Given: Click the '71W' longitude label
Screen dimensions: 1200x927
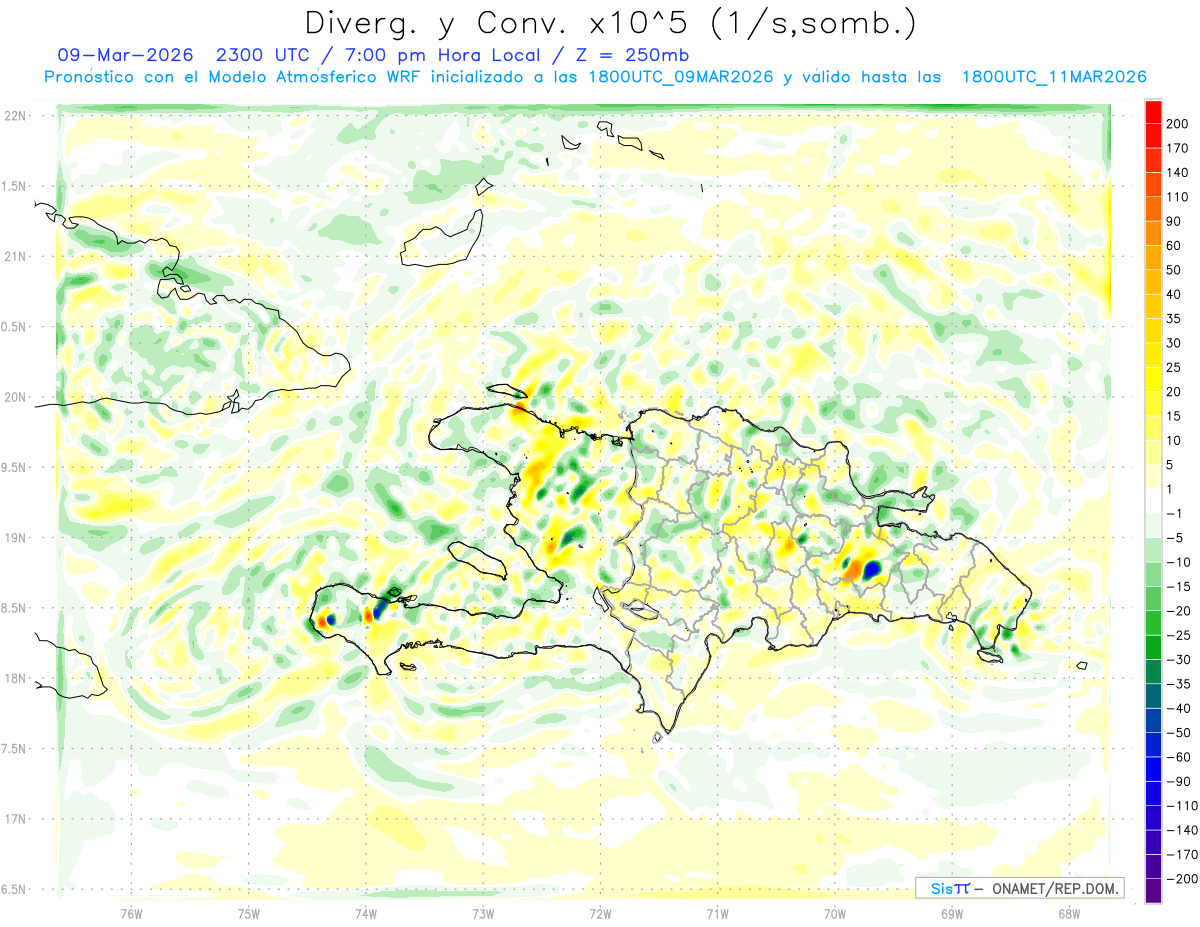Looking at the screenshot, I should 717,912.
